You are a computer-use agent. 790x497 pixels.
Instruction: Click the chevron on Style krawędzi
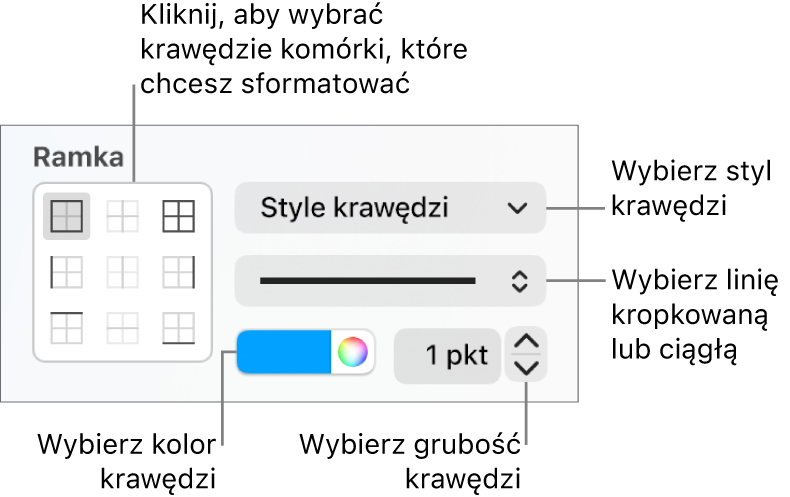point(517,208)
